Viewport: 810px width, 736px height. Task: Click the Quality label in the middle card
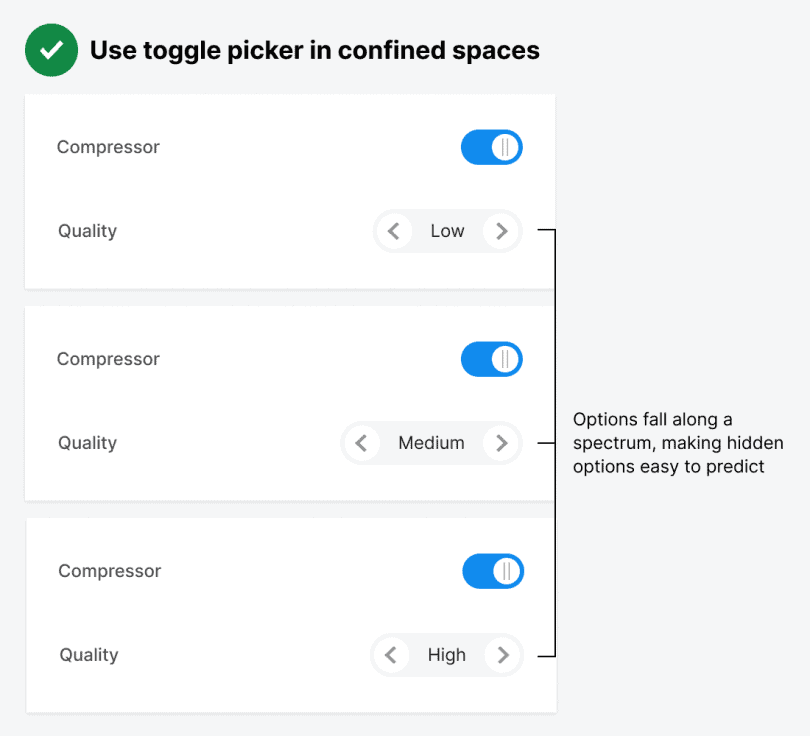87,443
